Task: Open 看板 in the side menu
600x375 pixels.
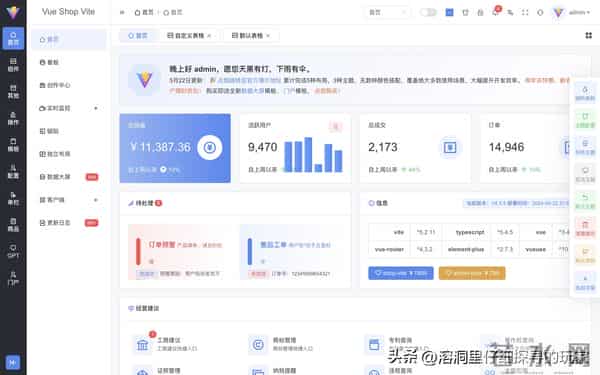Action: point(68,62)
